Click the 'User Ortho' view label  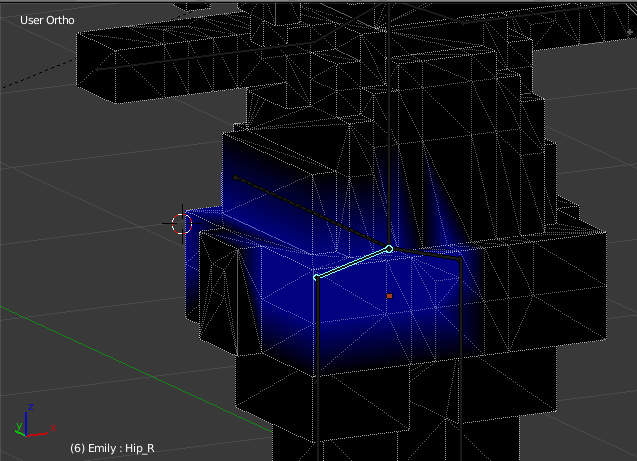[47, 20]
